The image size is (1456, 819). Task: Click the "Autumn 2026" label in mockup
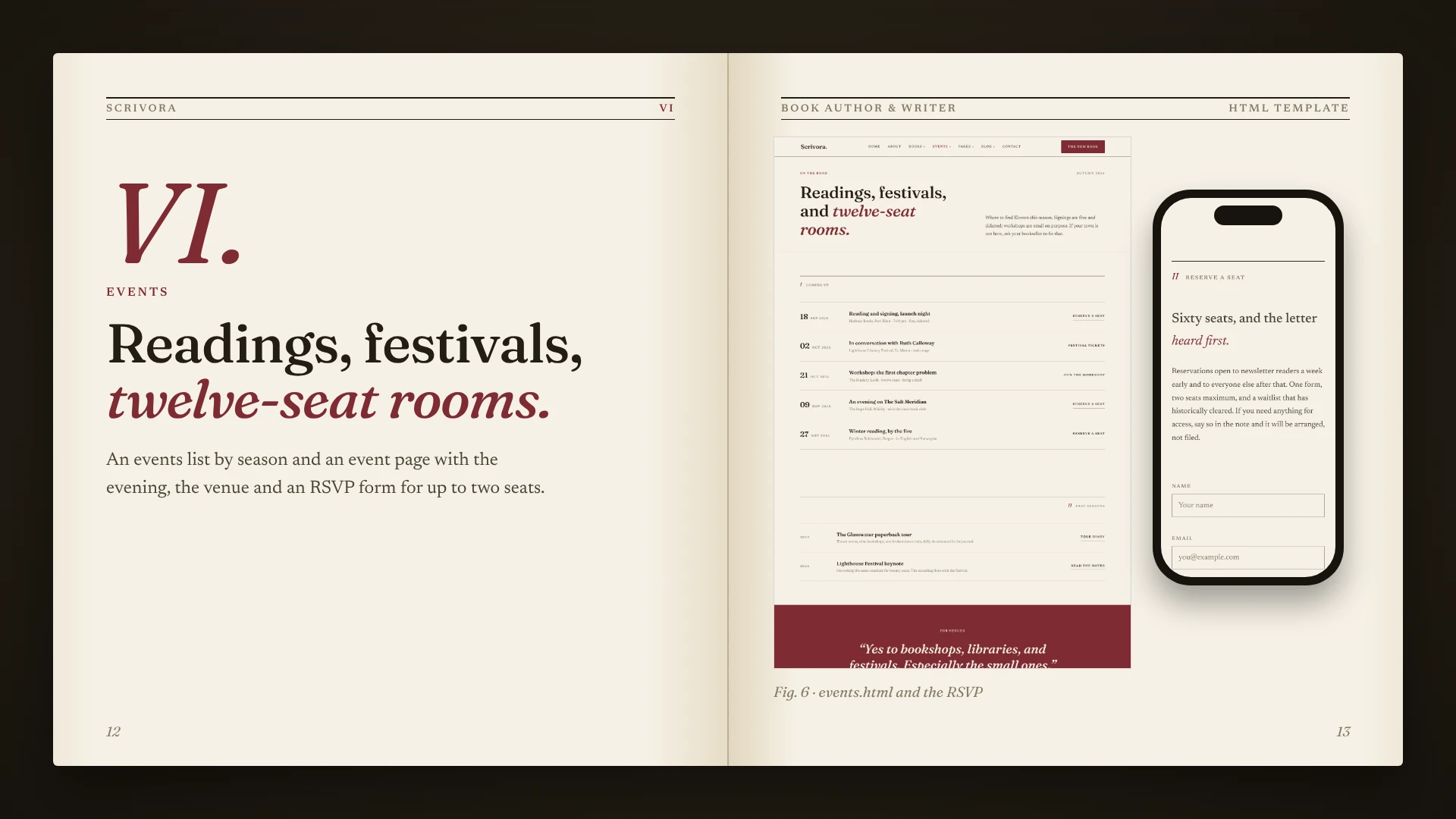pos(1090,173)
